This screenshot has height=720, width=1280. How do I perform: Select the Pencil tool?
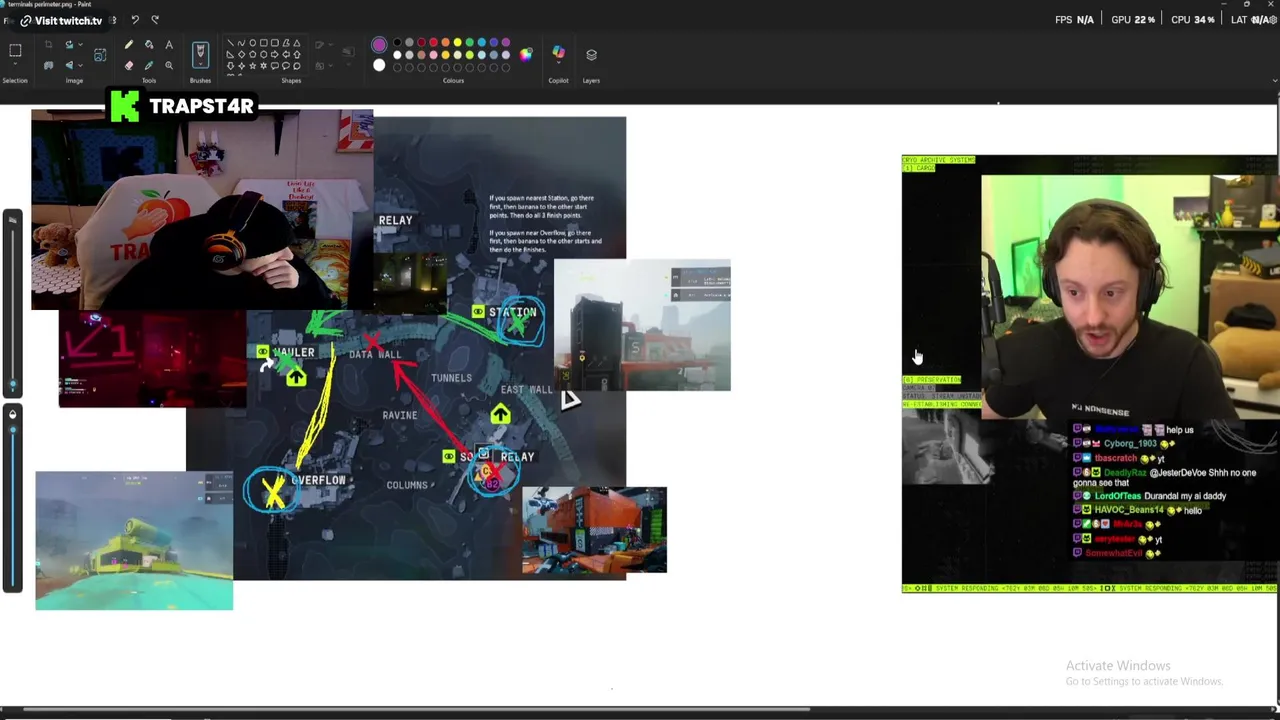129,44
